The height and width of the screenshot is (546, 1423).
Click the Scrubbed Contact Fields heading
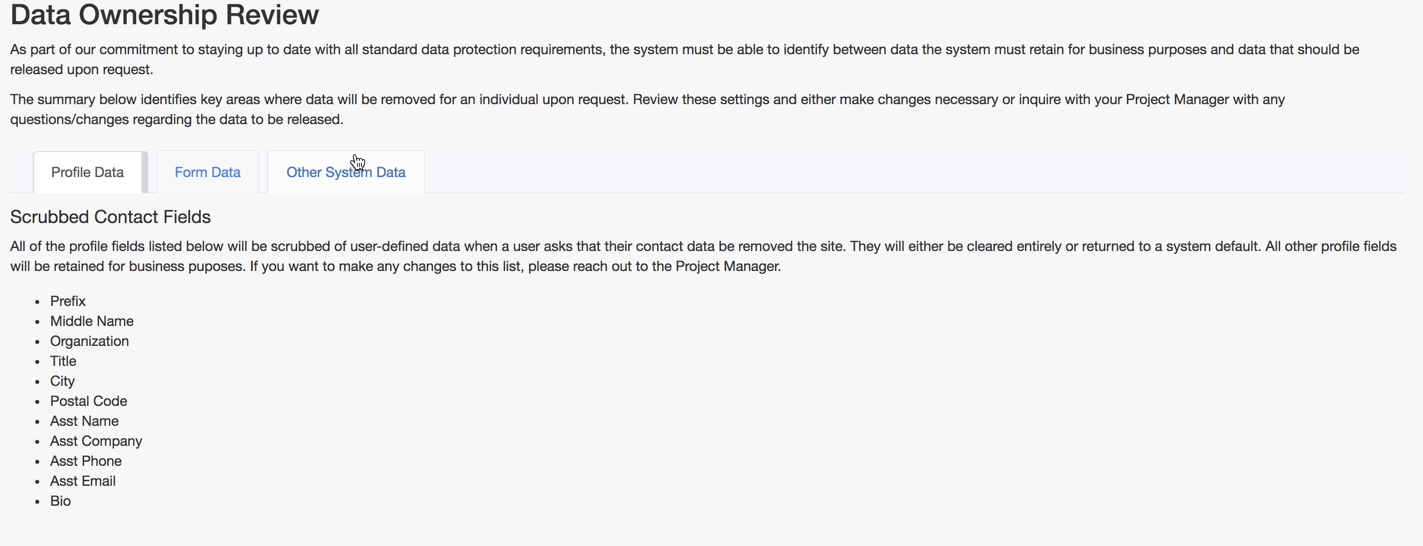[110, 217]
